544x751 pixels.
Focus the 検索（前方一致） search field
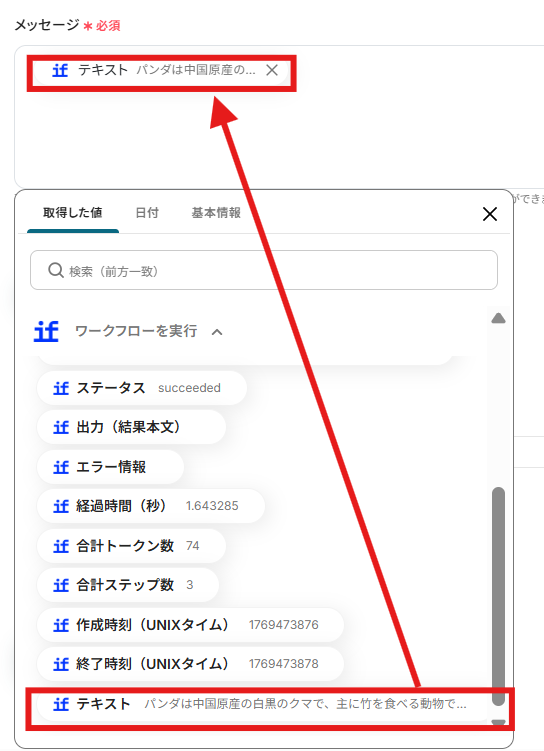tap(264, 270)
